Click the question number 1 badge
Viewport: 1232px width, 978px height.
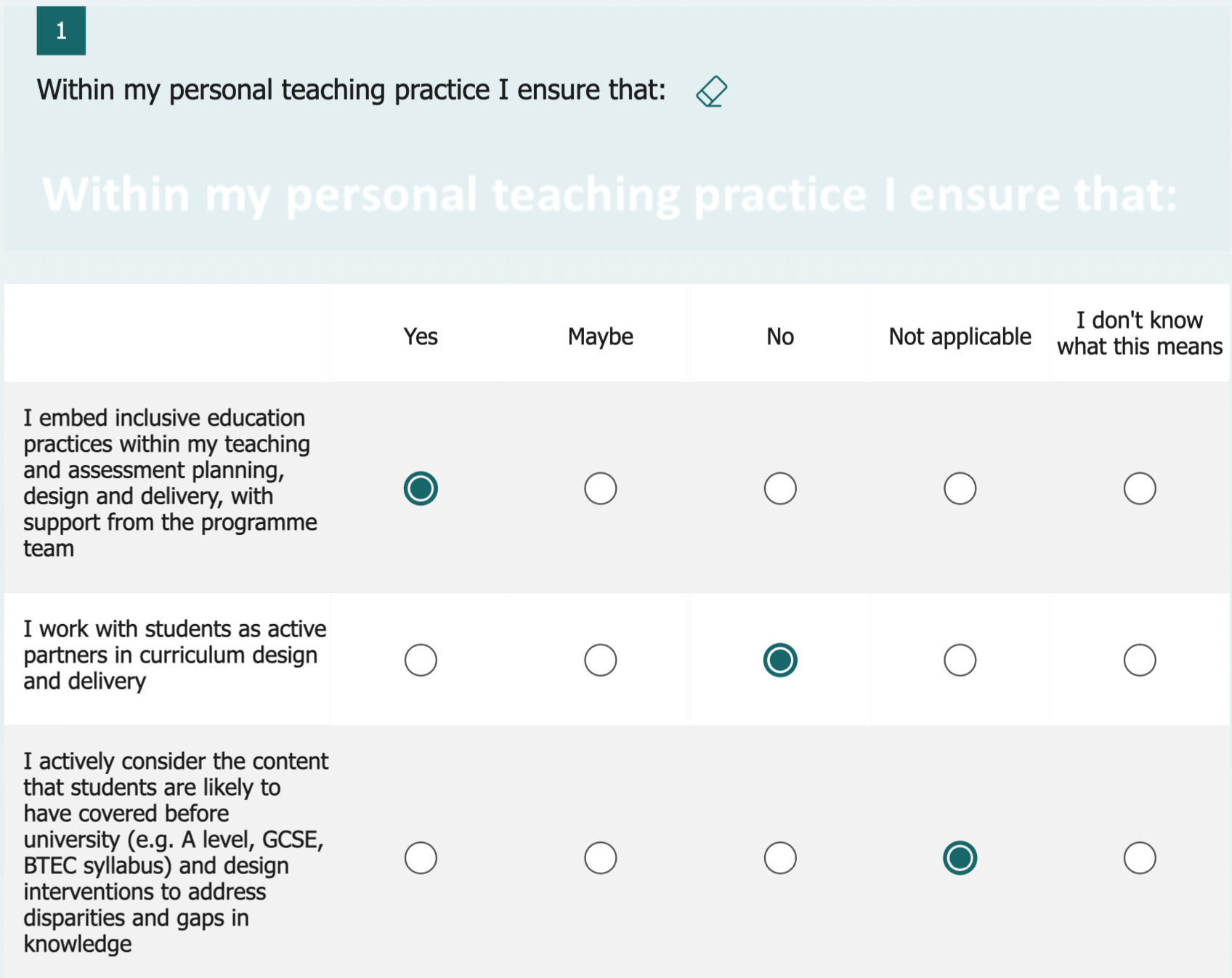point(61,31)
